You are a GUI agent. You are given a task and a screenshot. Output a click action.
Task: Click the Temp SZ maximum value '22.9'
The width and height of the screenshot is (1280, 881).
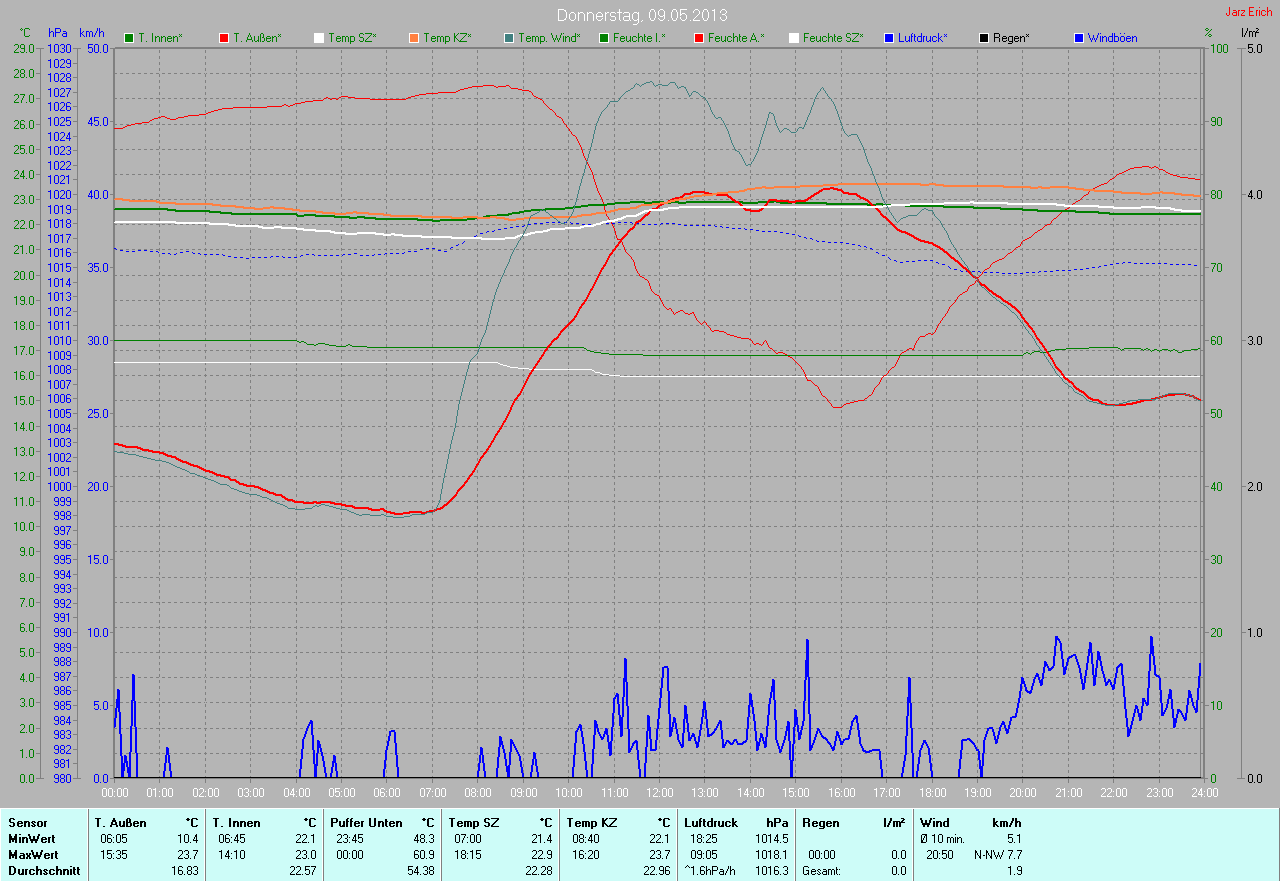542,855
